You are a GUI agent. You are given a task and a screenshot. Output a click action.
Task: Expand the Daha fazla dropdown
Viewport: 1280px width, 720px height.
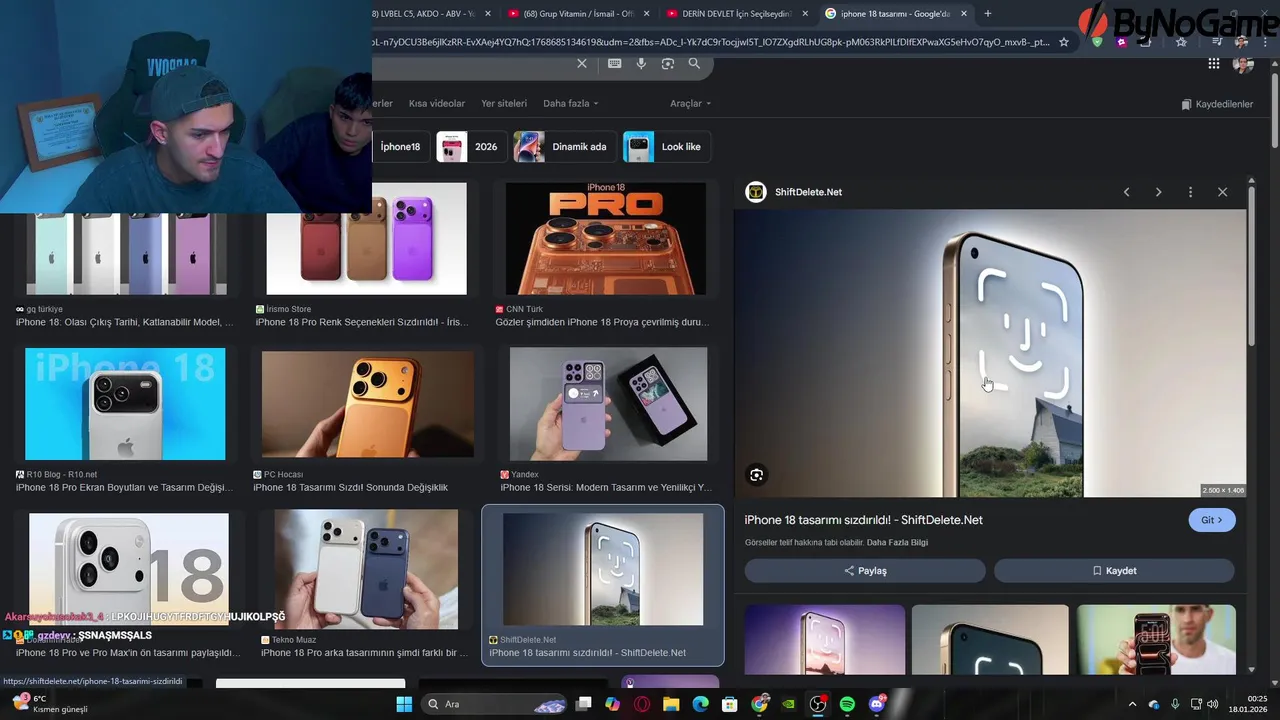[x=570, y=103]
